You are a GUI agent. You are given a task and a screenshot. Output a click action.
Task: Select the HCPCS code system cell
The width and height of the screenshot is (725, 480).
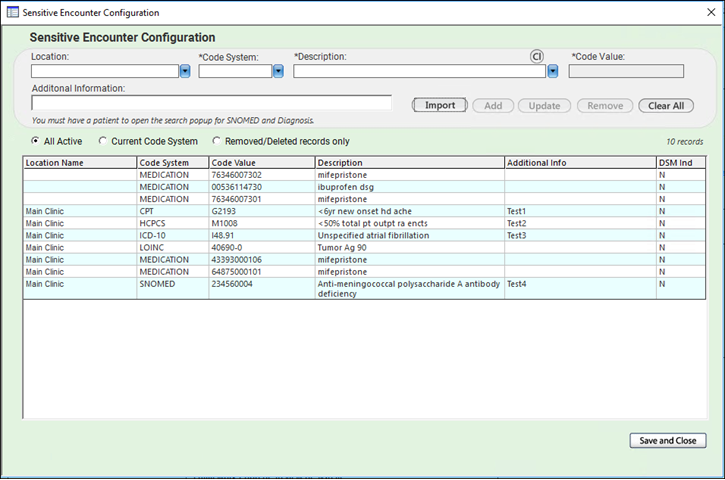(x=172, y=223)
